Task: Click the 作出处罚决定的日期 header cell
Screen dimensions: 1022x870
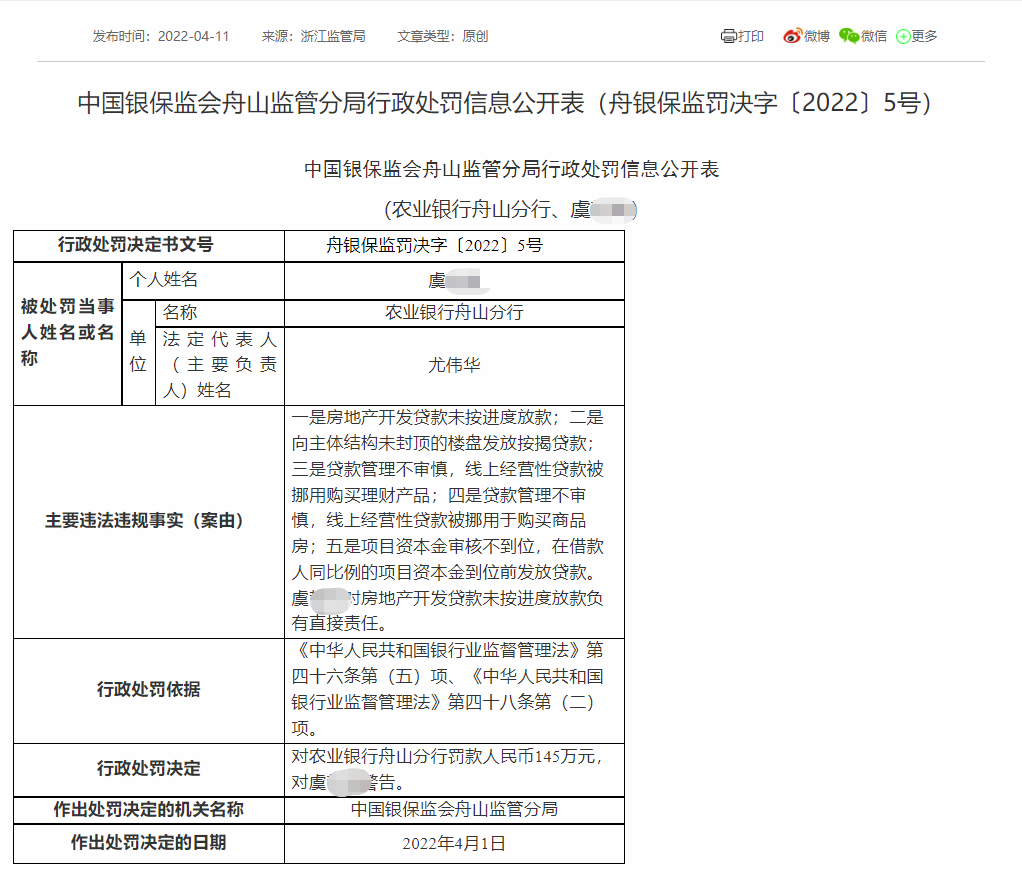Action: 149,844
